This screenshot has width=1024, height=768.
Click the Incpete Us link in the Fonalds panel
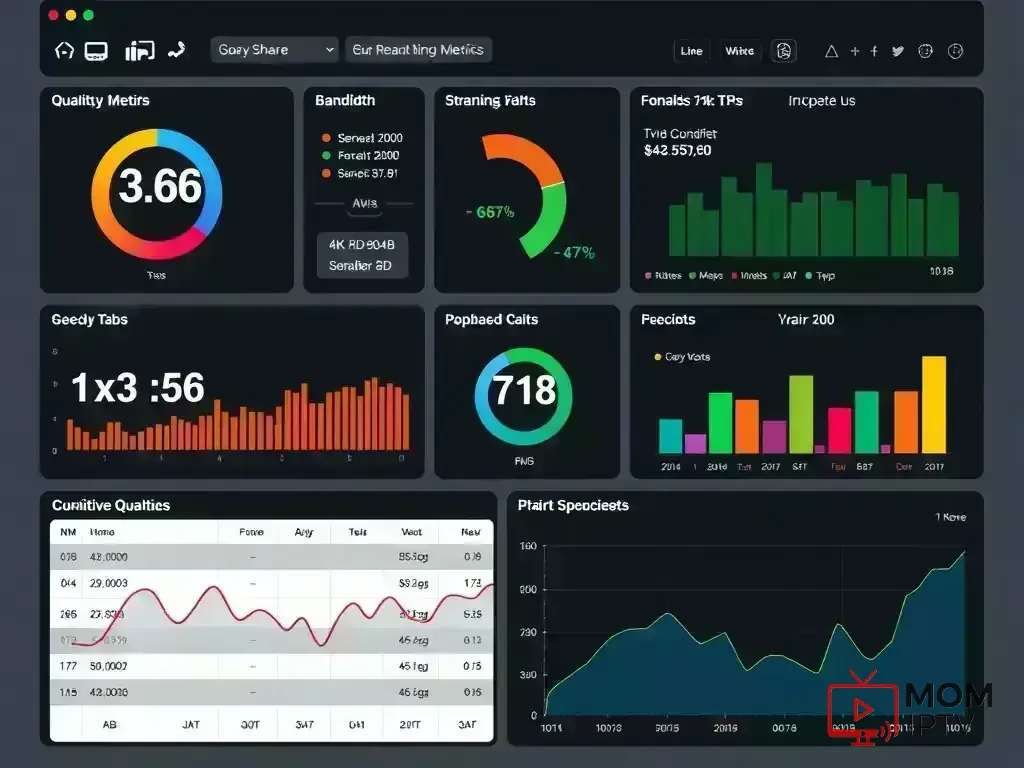point(821,100)
